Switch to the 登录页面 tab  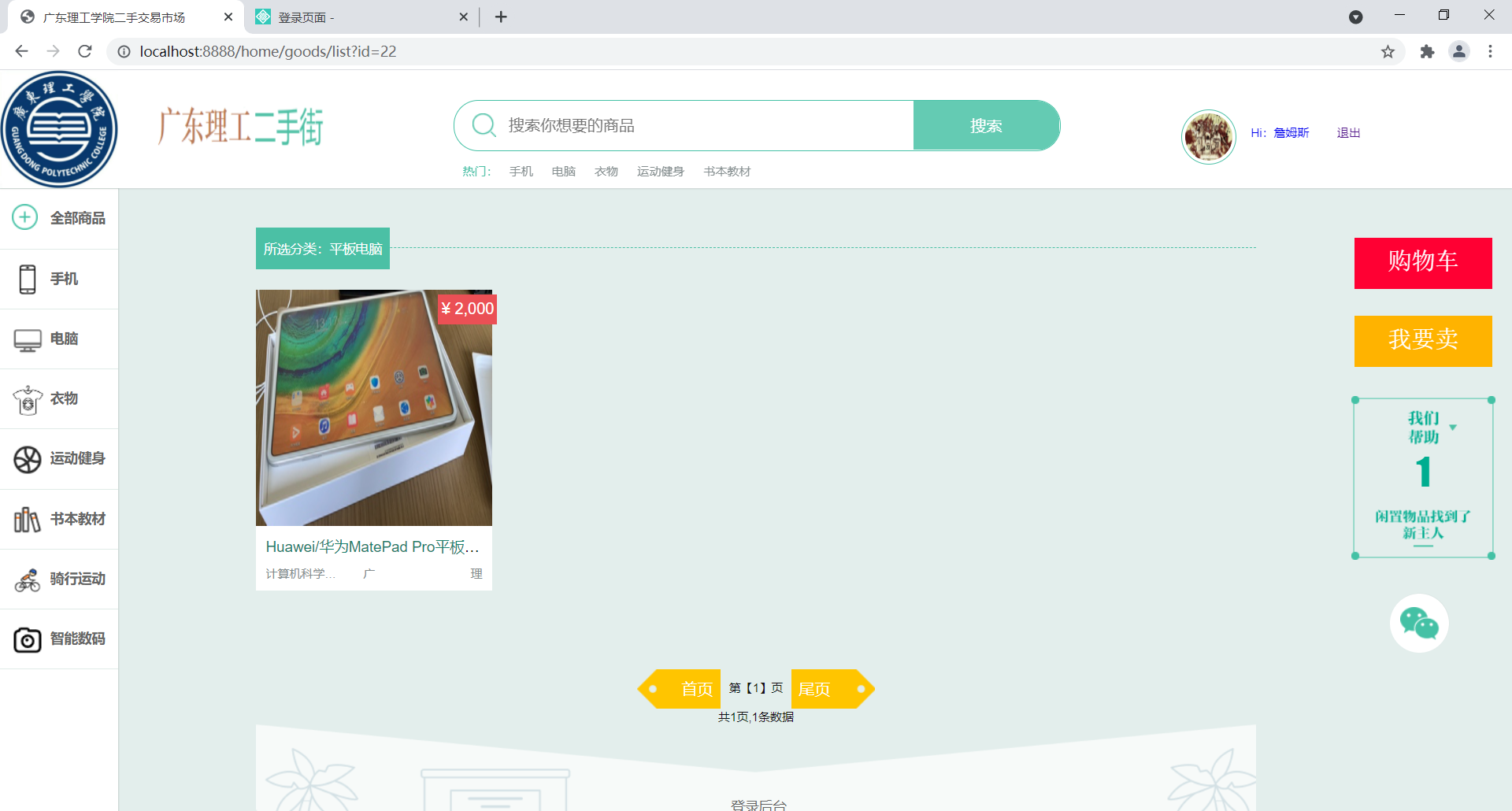point(362,17)
